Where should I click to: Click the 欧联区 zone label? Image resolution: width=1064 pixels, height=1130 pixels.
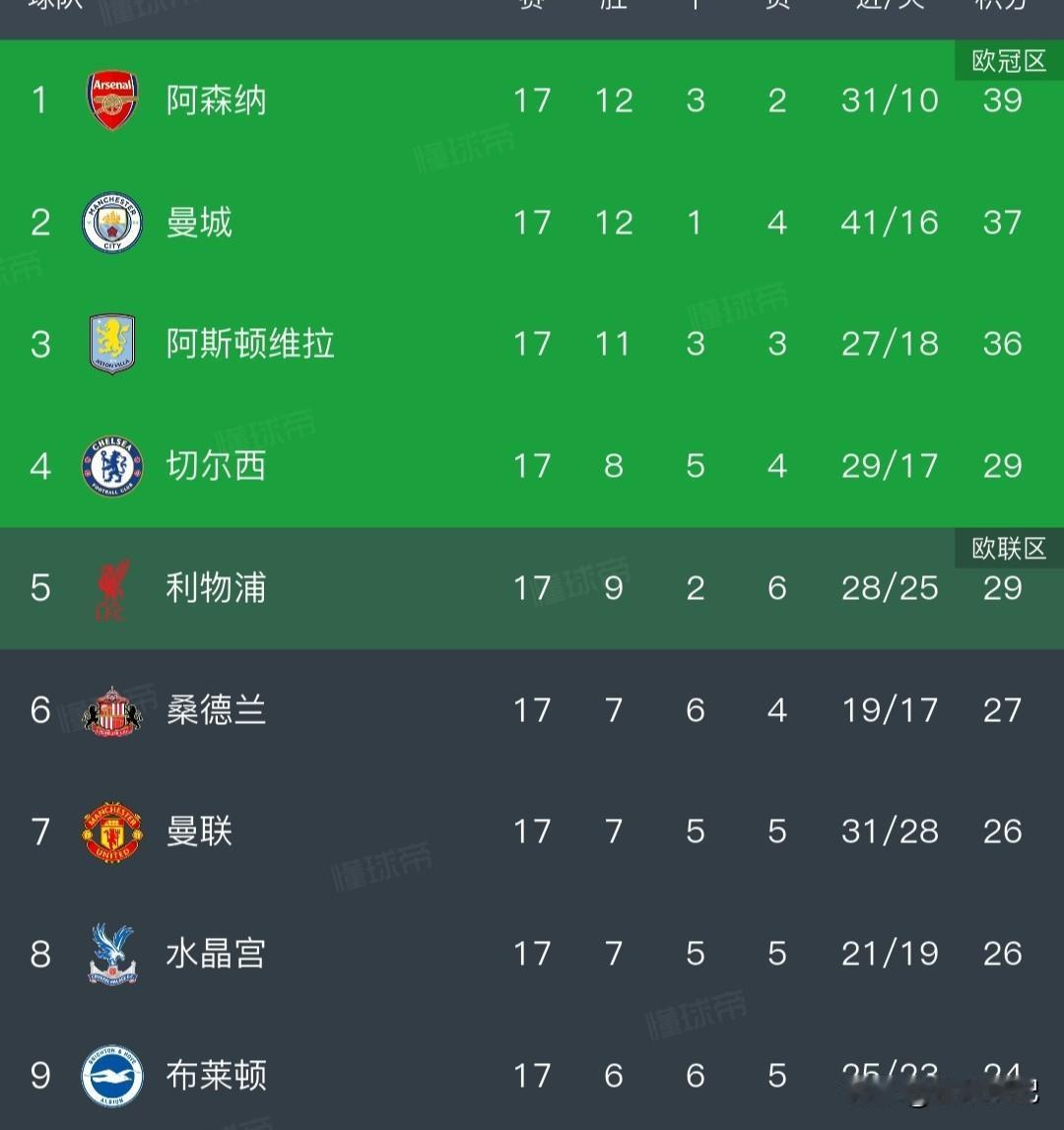[1008, 549]
